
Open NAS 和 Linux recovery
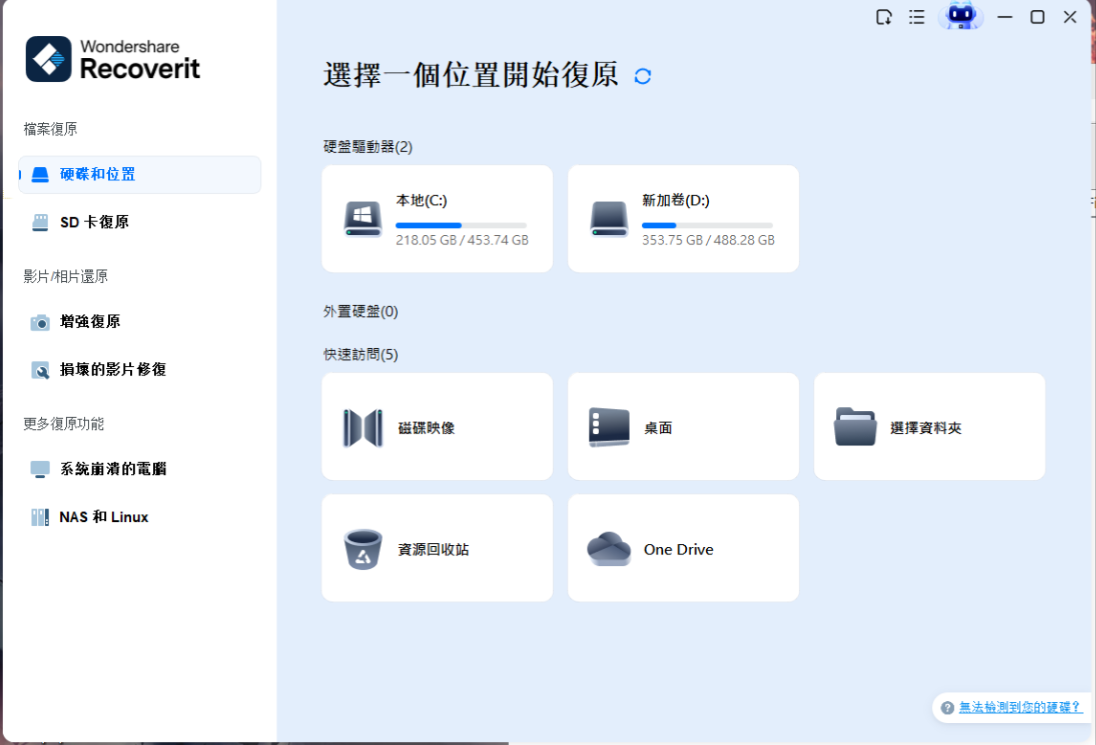pos(140,517)
